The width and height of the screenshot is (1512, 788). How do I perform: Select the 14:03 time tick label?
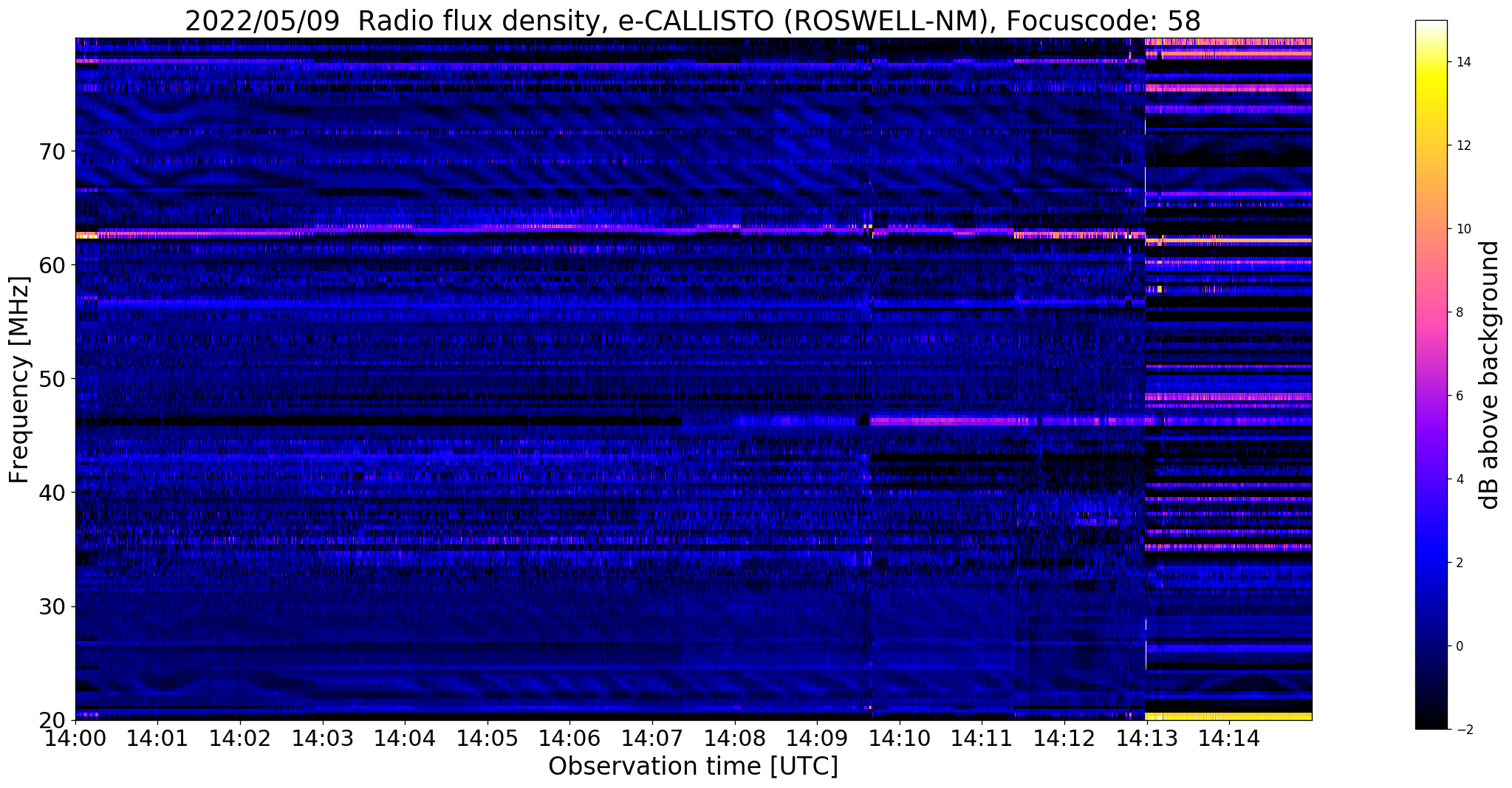[x=322, y=737]
